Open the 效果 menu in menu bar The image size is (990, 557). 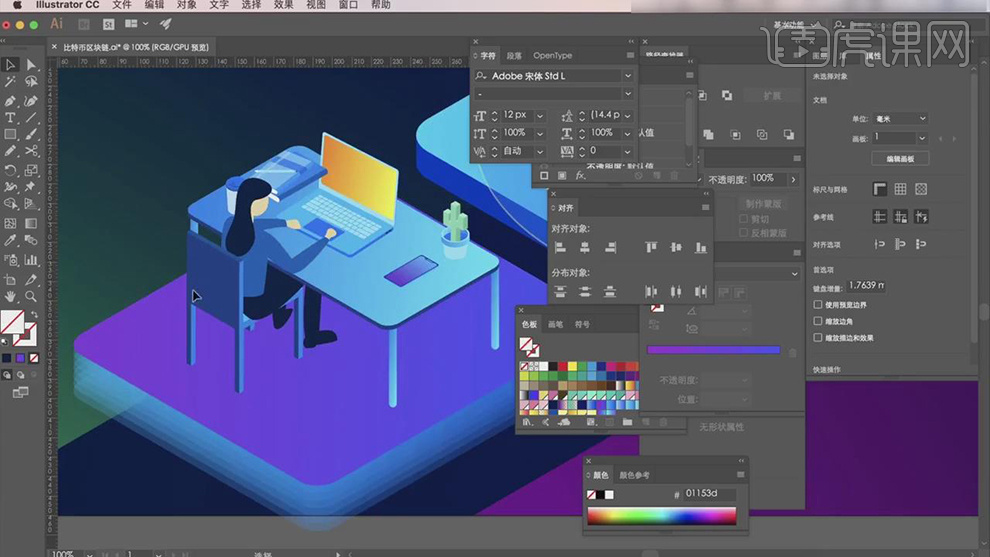pyautogui.click(x=284, y=5)
